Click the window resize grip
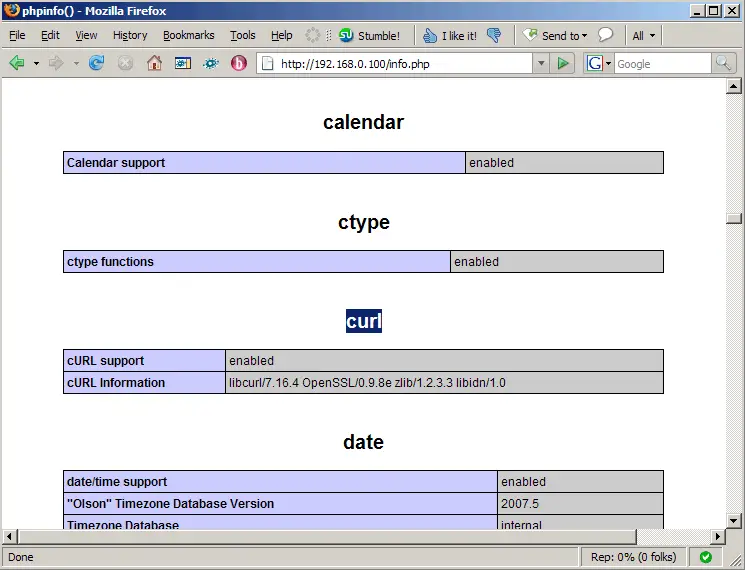This screenshot has height=570, width=745. pyautogui.click(x=735, y=560)
